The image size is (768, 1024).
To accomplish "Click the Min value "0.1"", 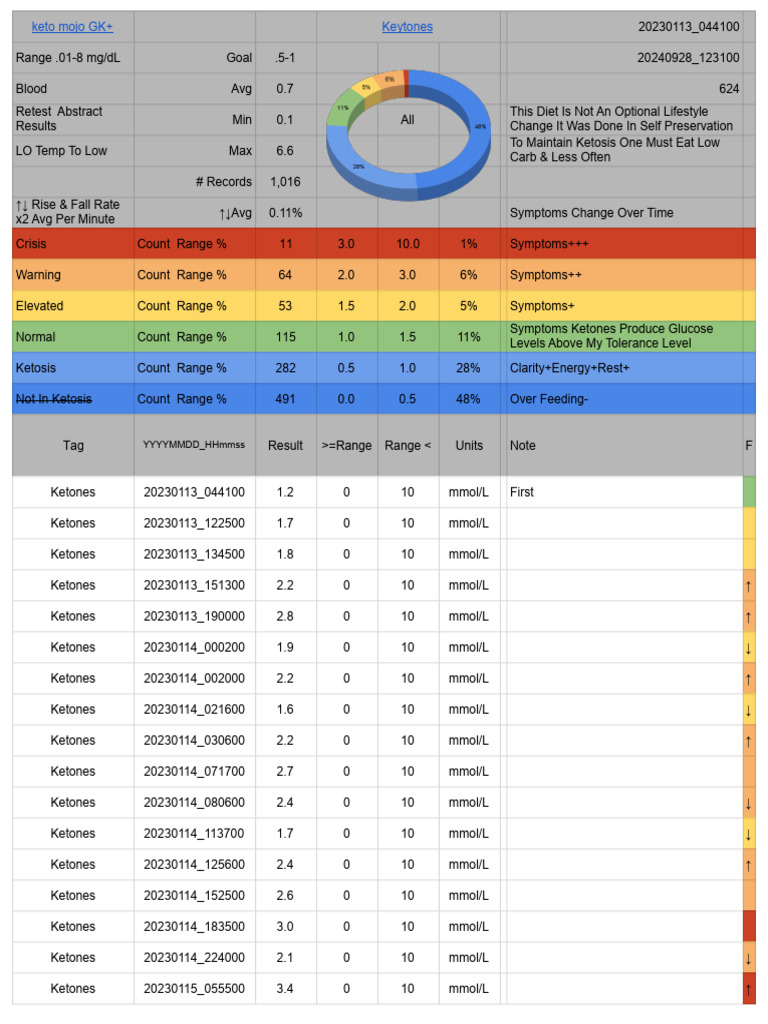I will click(x=285, y=120).
